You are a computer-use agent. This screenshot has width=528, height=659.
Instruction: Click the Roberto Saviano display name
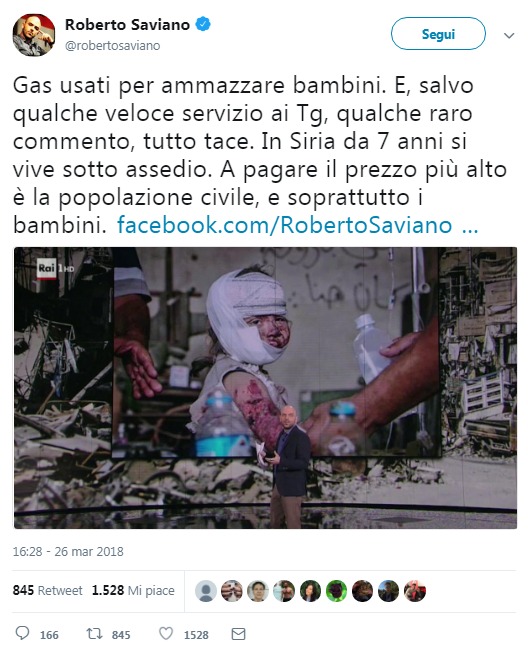[127, 24]
